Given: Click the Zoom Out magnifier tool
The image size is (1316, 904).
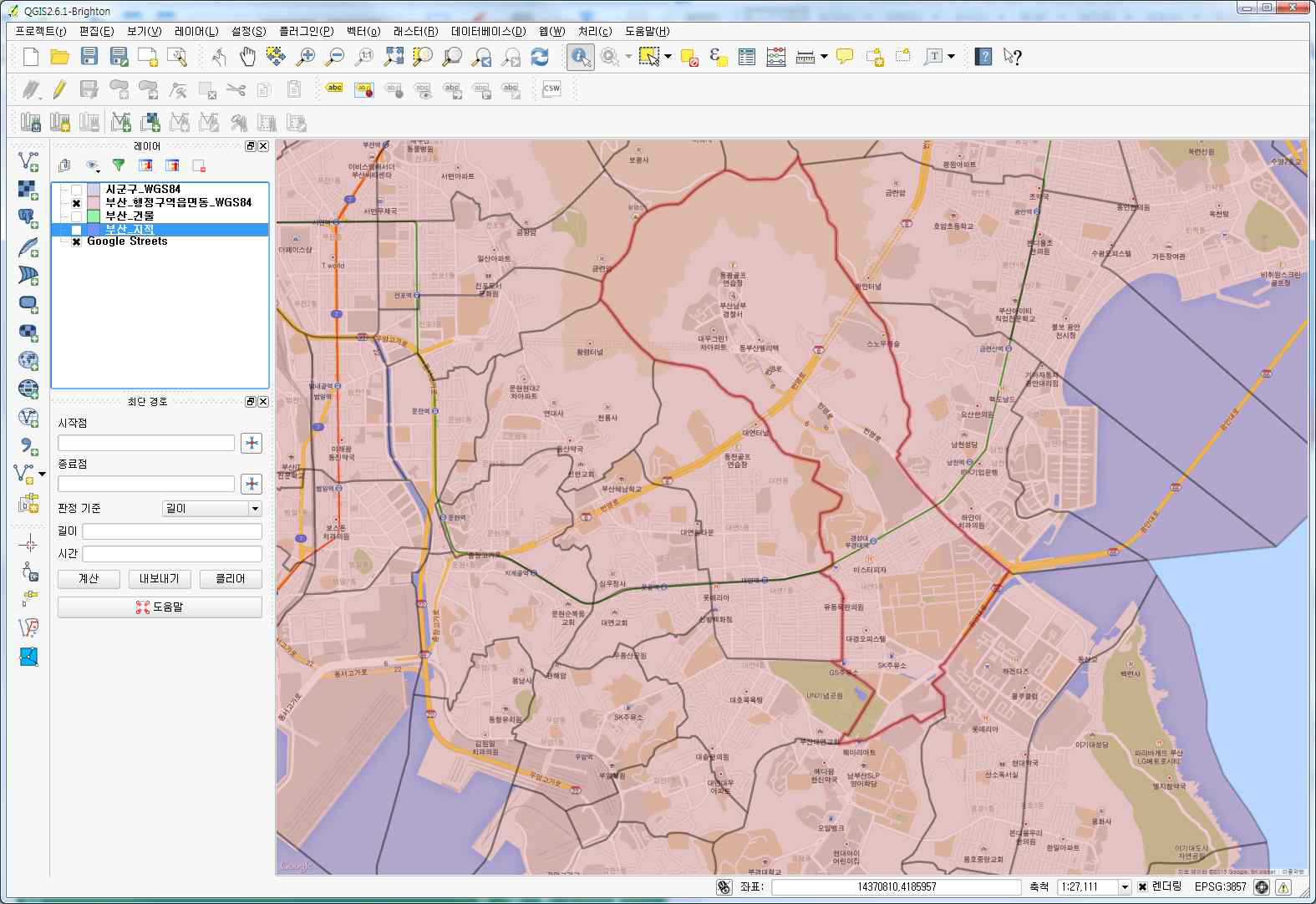Looking at the screenshot, I should coord(335,57).
